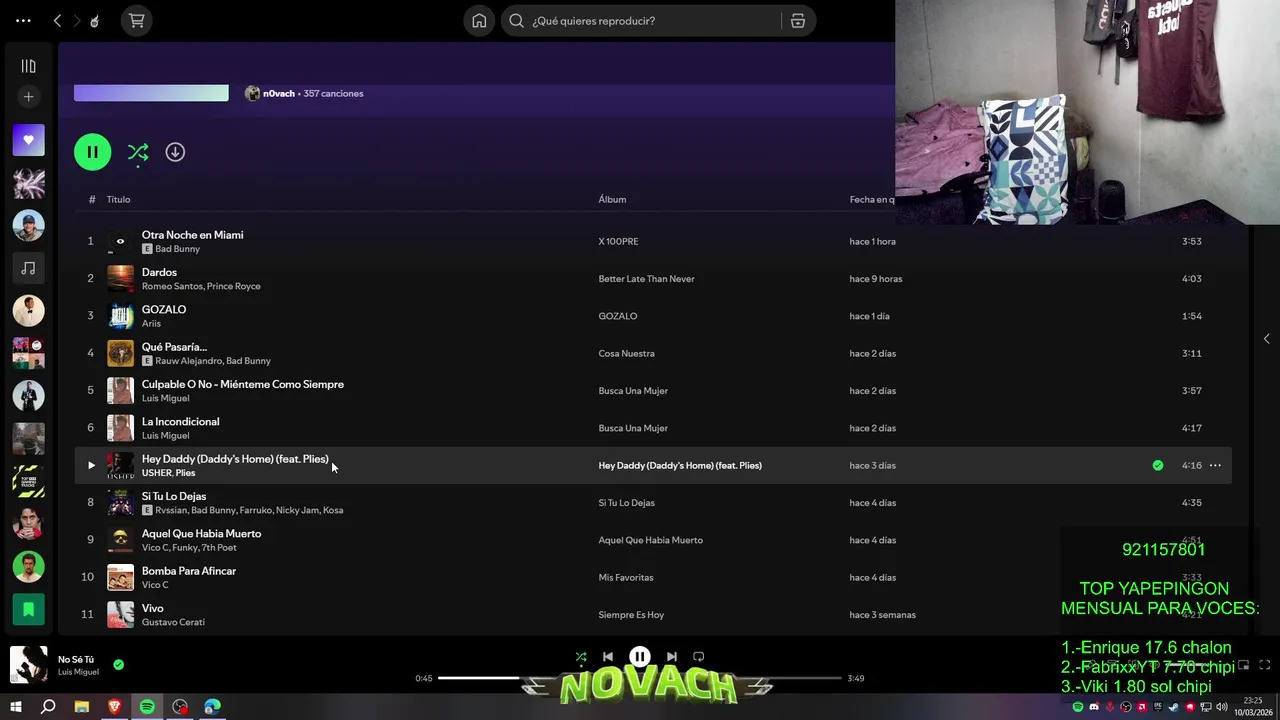Click the magnifier search icon
This screenshot has height=720, width=1280.
click(x=517, y=21)
